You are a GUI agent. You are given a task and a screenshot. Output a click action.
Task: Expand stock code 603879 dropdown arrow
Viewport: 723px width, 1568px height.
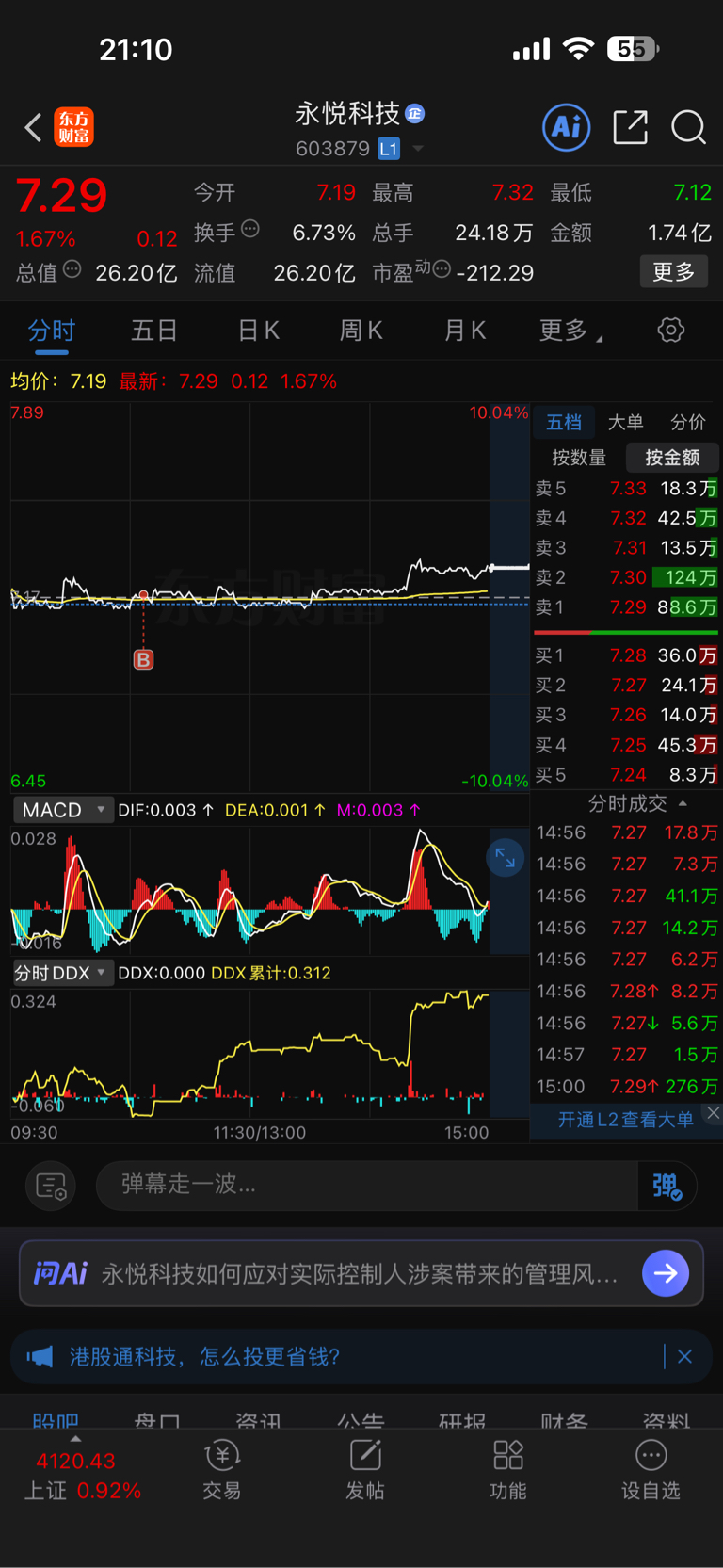pos(418,149)
